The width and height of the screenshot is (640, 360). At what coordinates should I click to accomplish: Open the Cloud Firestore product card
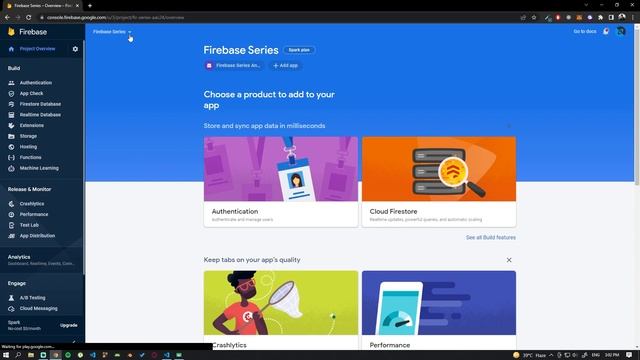[x=439, y=182]
